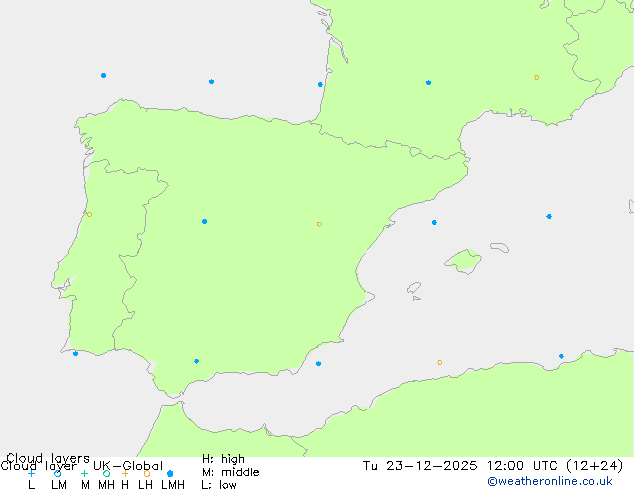Select the LMH marker in the Bay of Biscay
The width and height of the screenshot is (634, 490).
coord(211,82)
